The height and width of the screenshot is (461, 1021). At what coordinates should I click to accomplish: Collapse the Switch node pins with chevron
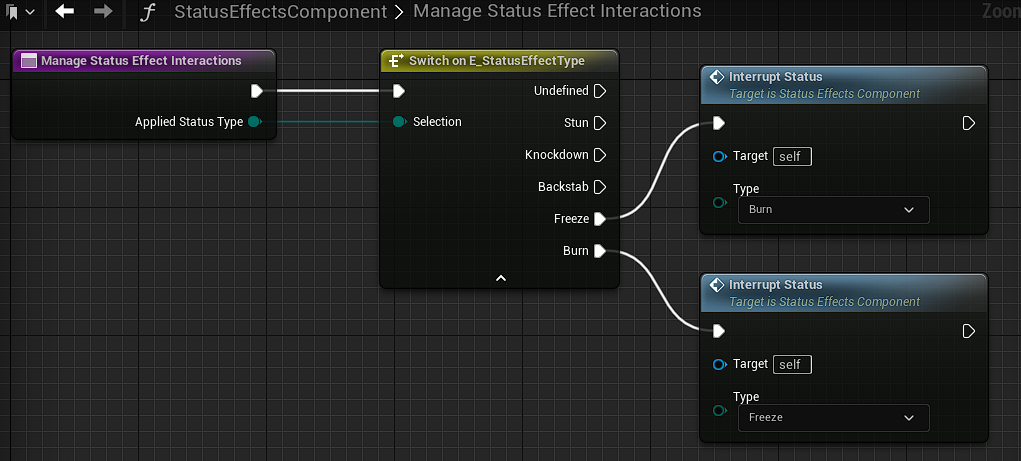[501, 278]
